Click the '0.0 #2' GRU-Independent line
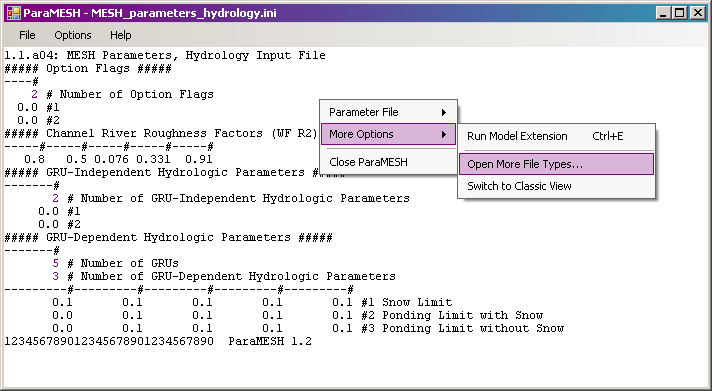712x391 pixels. pos(59,224)
